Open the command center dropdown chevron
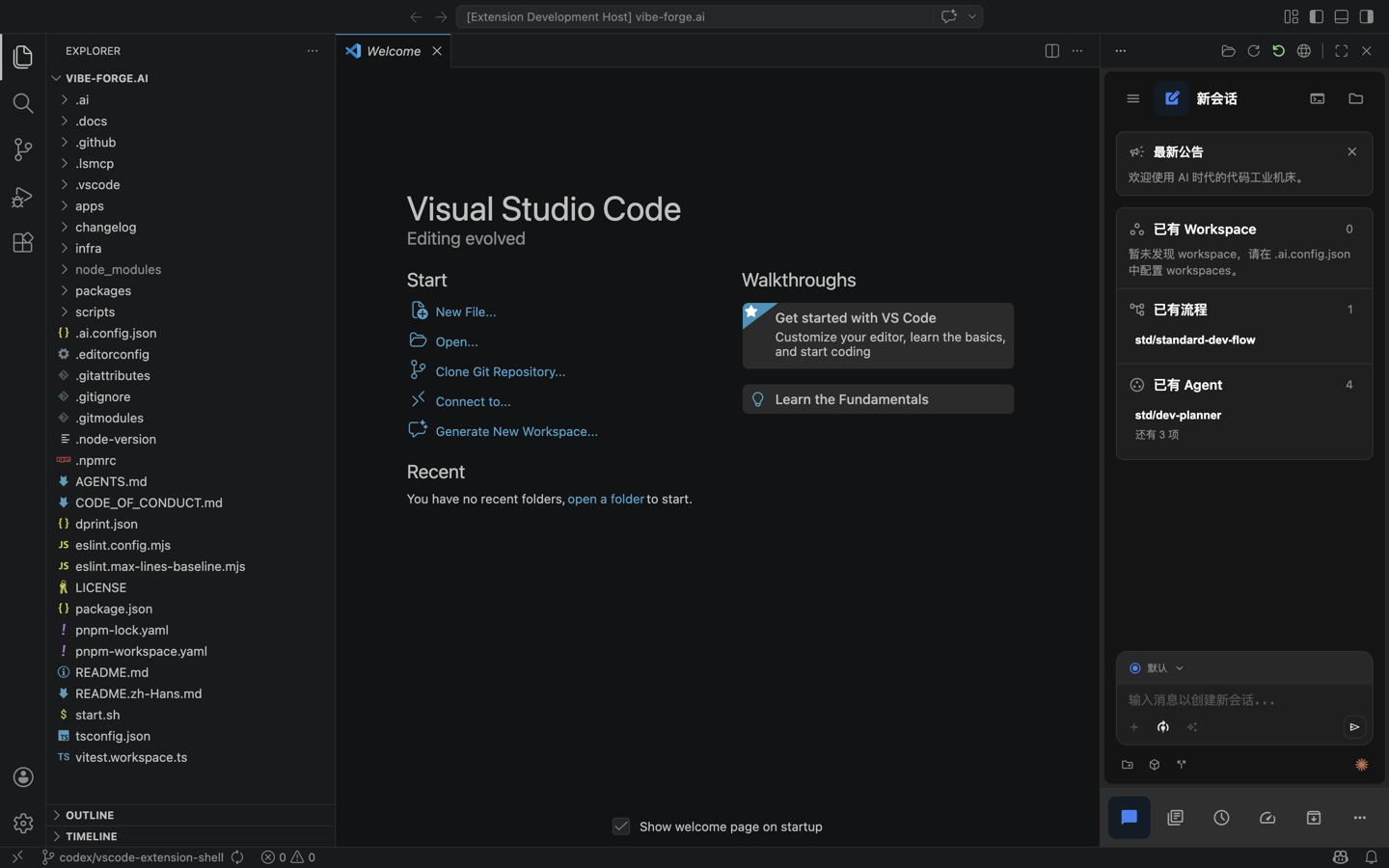The height and width of the screenshot is (868, 1389). click(x=972, y=16)
